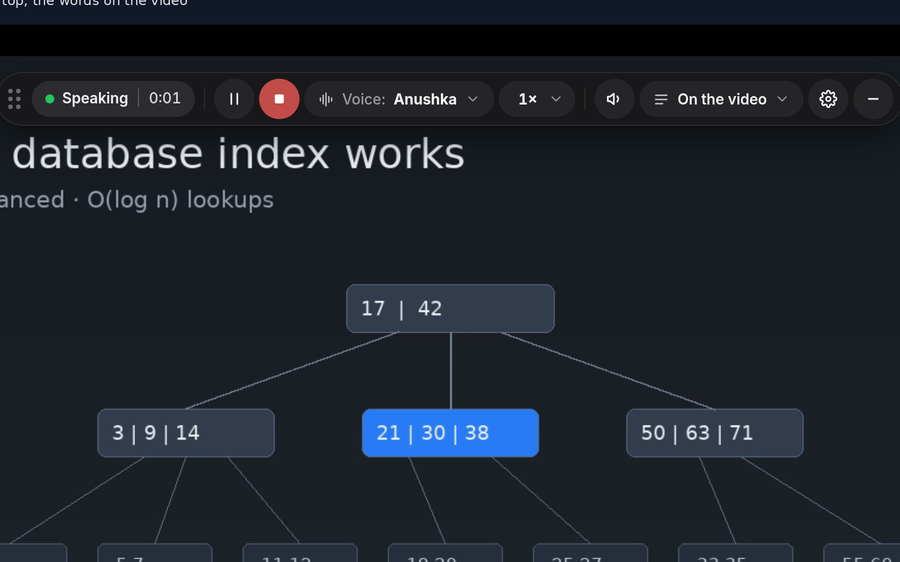900x562 pixels.
Task: Select the highlighted node 21 | 30 | 38
Action: (x=451, y=433)
